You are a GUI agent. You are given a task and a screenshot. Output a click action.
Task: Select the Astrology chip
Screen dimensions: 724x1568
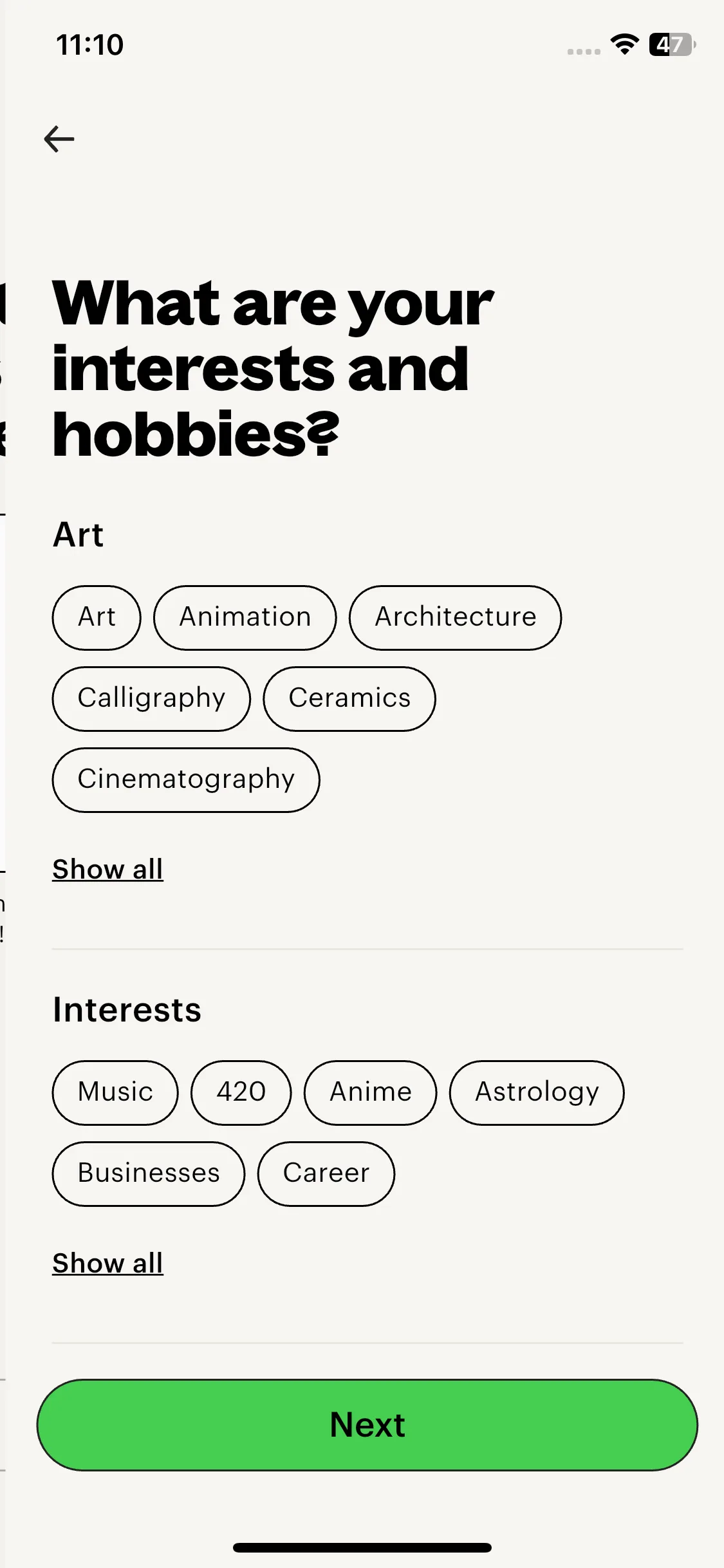(x=536, y=1092)
